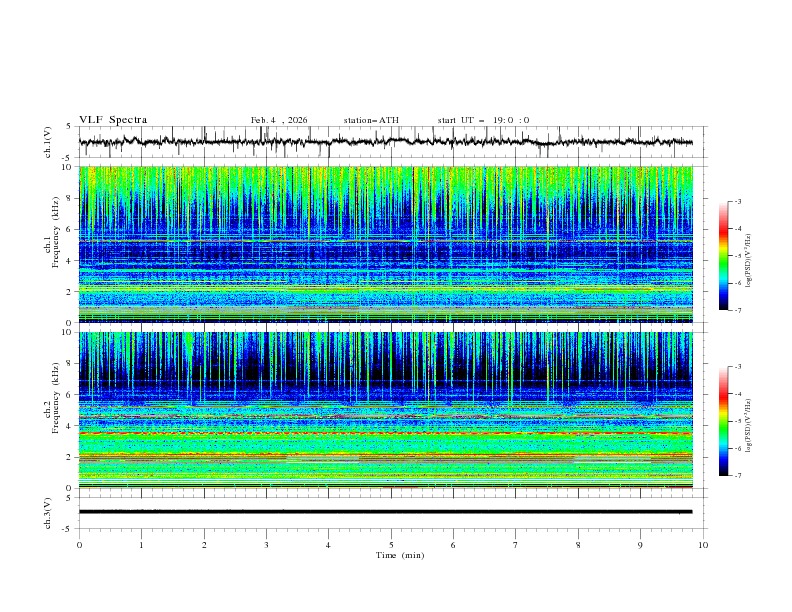Click time axis tick label "4"
792x612 pixels.
pyautogui.click(x=328, y=545)
